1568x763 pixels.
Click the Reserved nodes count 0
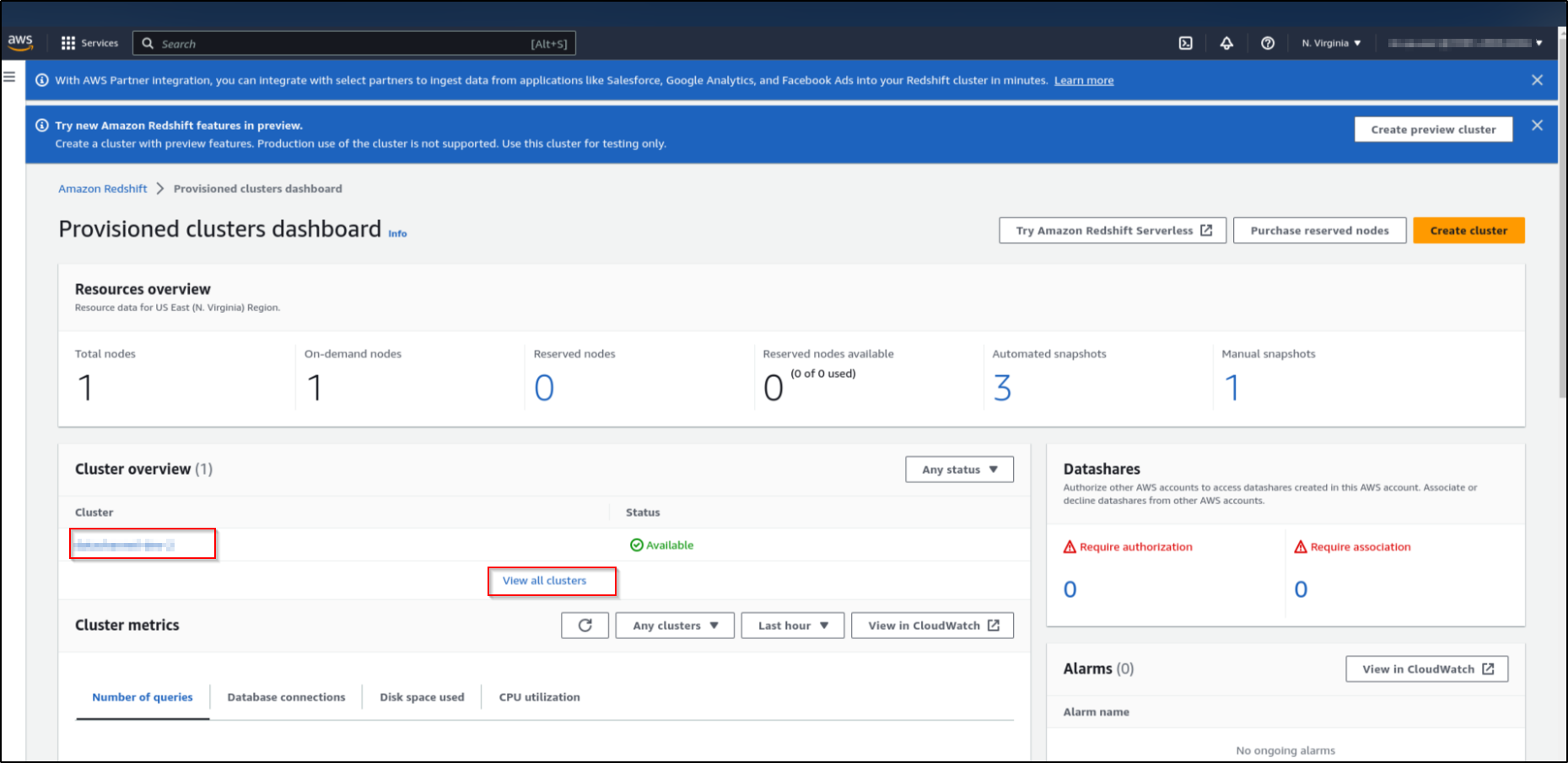pyautogui.click(x=544, y=389)
